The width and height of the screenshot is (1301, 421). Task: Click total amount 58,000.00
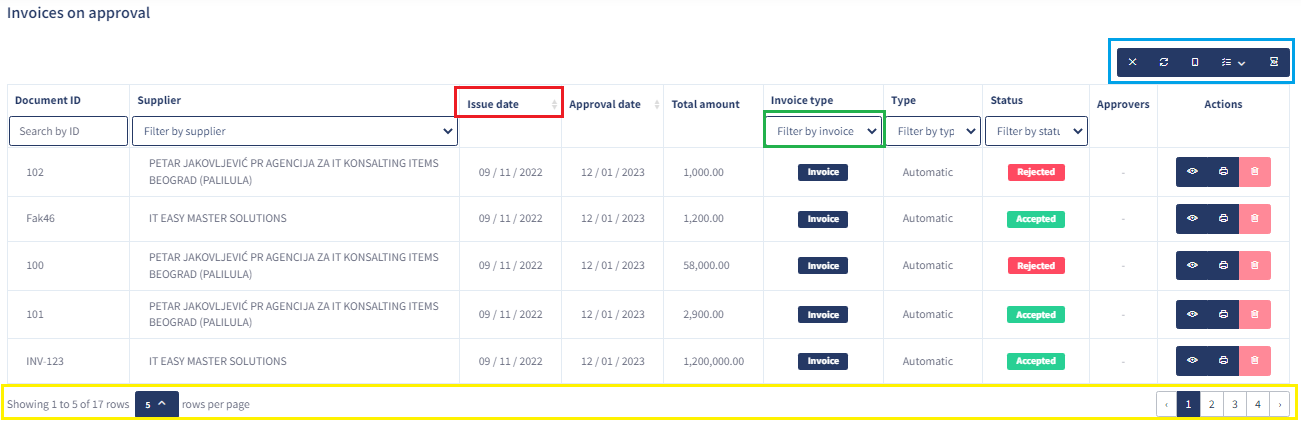[706, 266]
